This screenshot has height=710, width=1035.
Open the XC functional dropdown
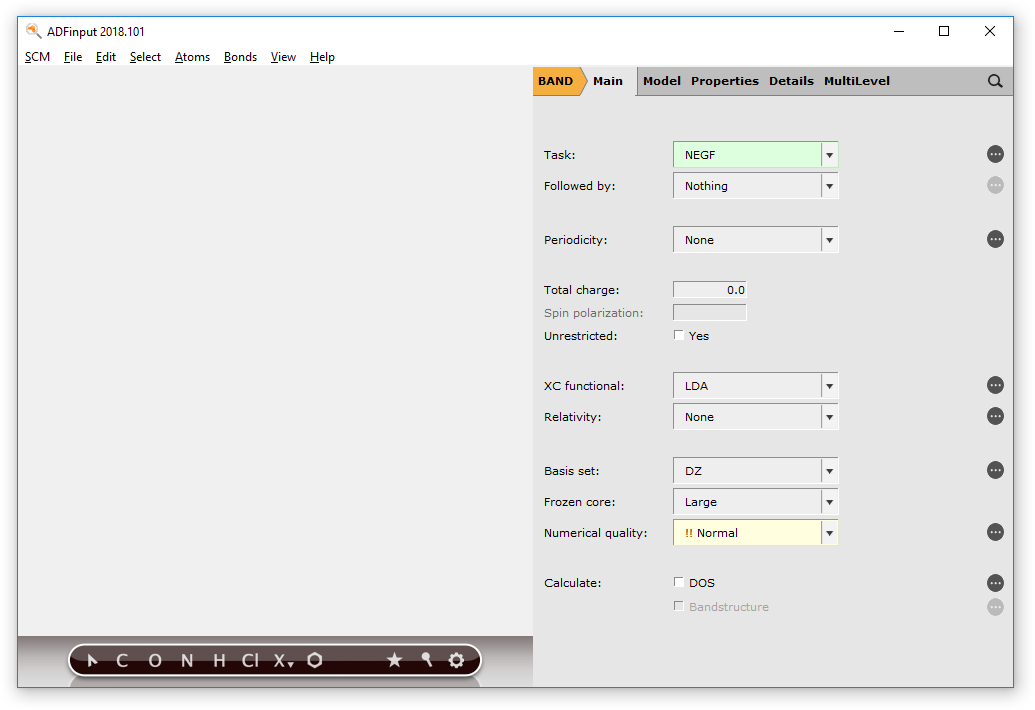pyautogui.click(x=755, y=386)
